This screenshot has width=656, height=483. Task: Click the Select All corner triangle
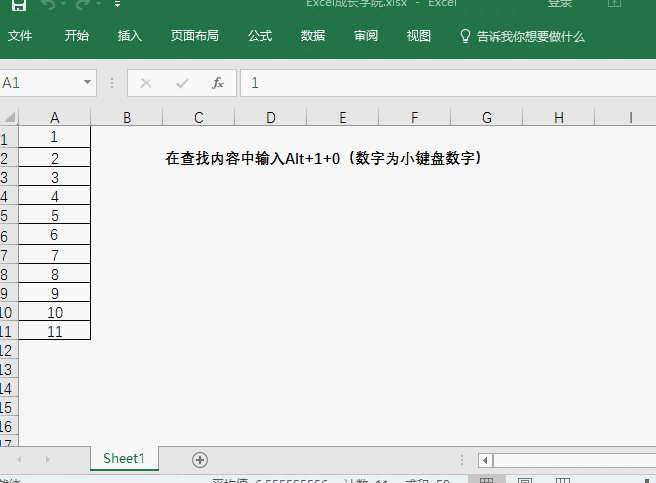[x=9, y=117]
